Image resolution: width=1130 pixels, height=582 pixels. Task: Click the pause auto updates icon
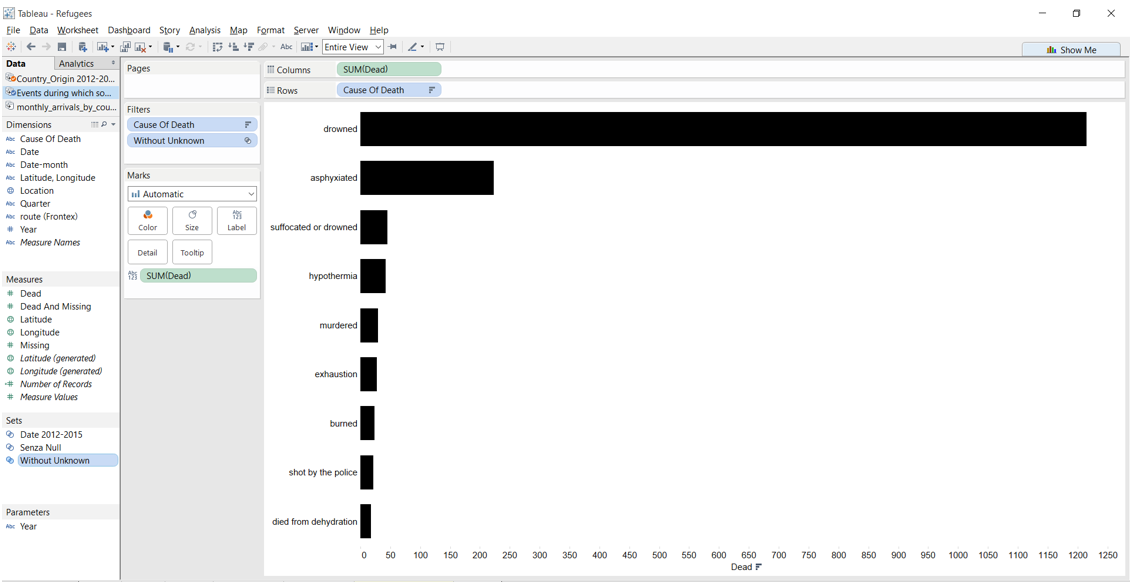click(x=168, y=47)
